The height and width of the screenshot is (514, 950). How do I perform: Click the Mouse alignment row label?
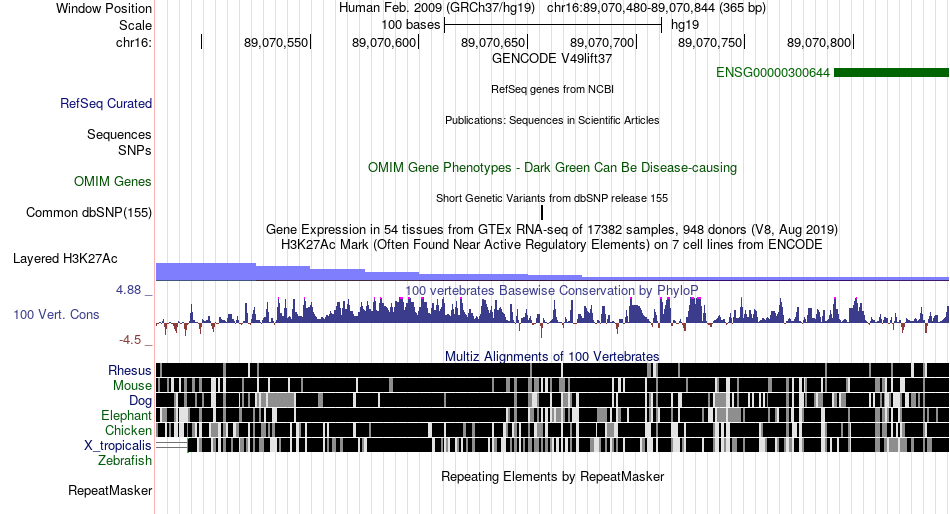(131, 386)
